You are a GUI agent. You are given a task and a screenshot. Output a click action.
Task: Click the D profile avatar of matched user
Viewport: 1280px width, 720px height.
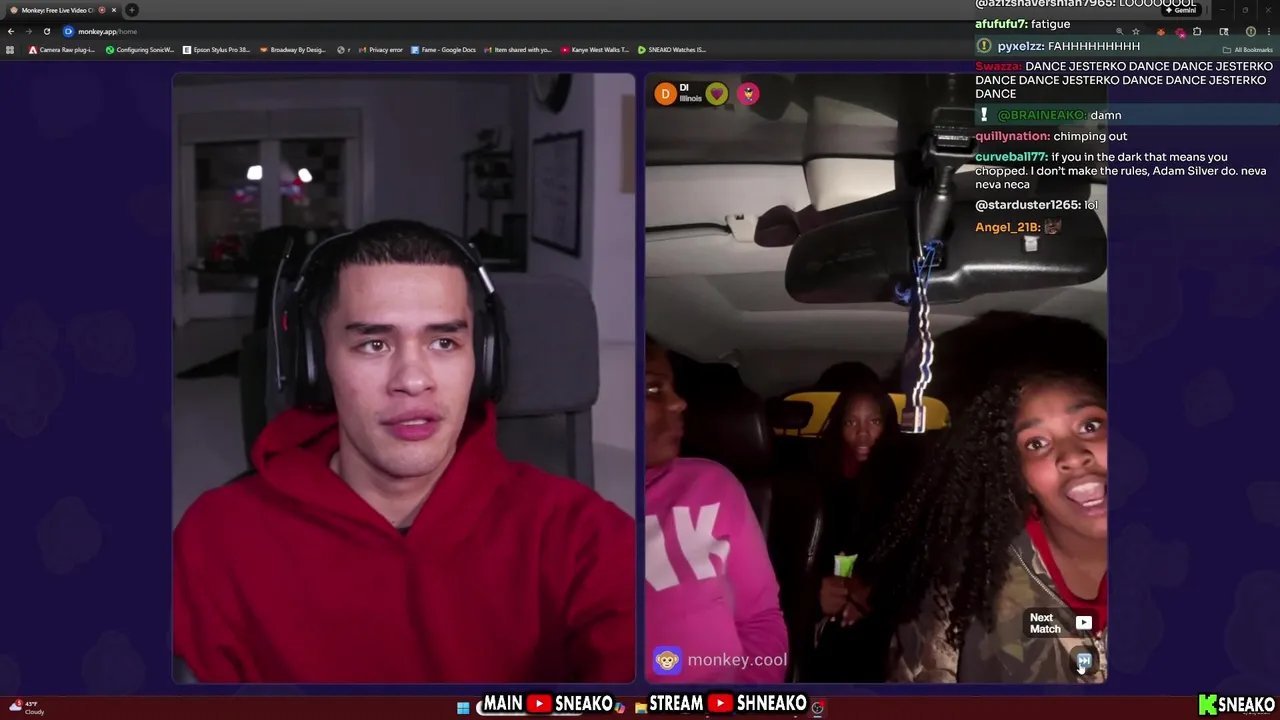(x=665, y=94)
